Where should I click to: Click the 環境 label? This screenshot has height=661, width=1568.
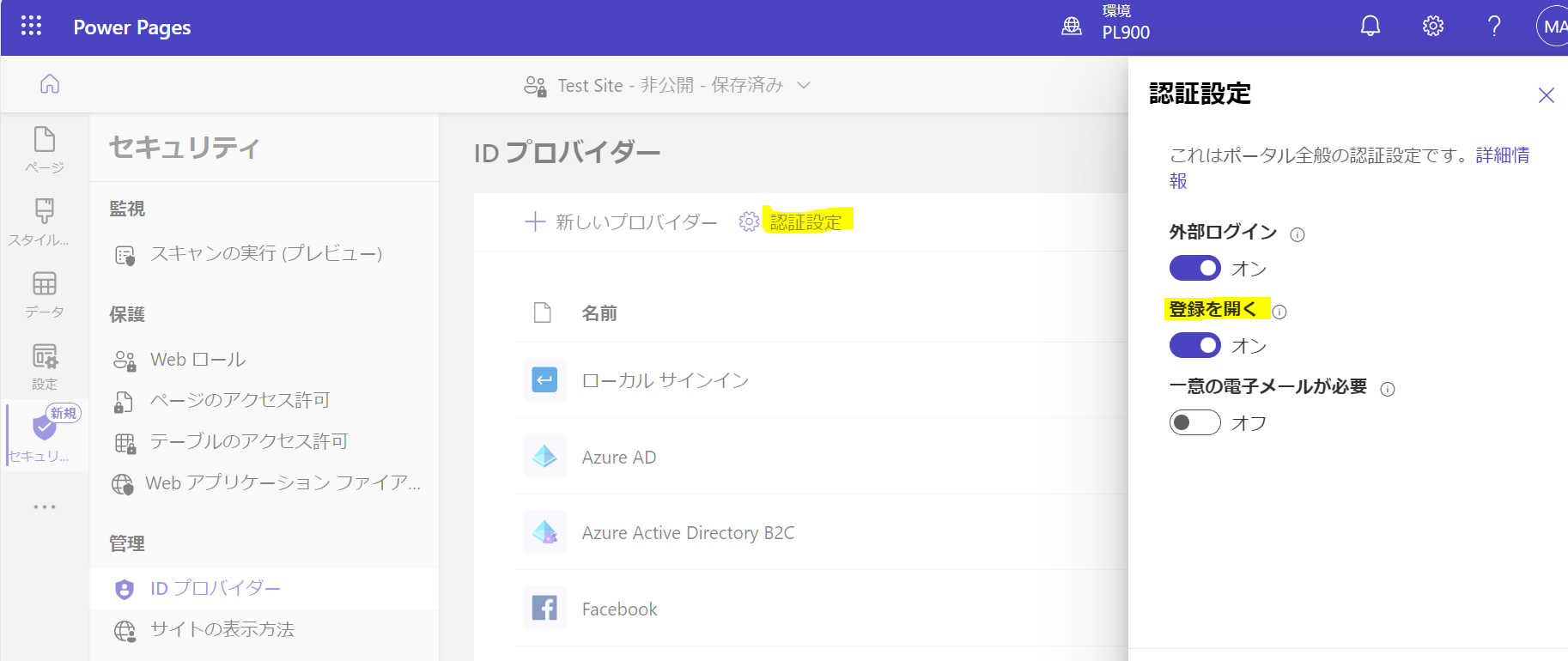(1116, 11)
